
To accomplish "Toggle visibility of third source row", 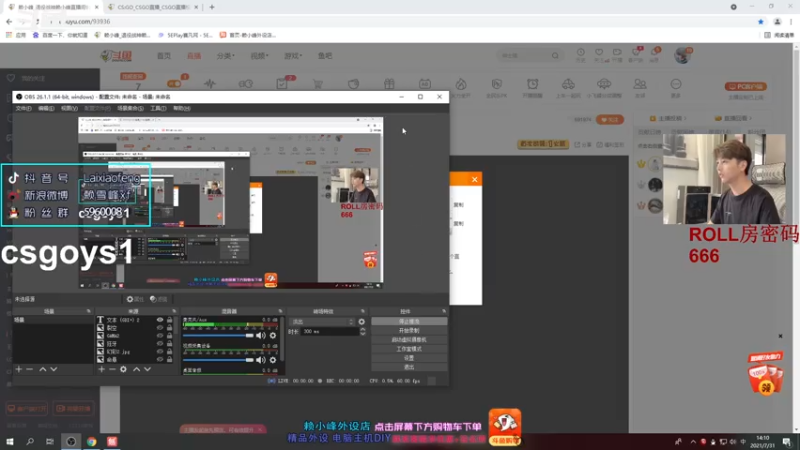I will tap(160, 336).
